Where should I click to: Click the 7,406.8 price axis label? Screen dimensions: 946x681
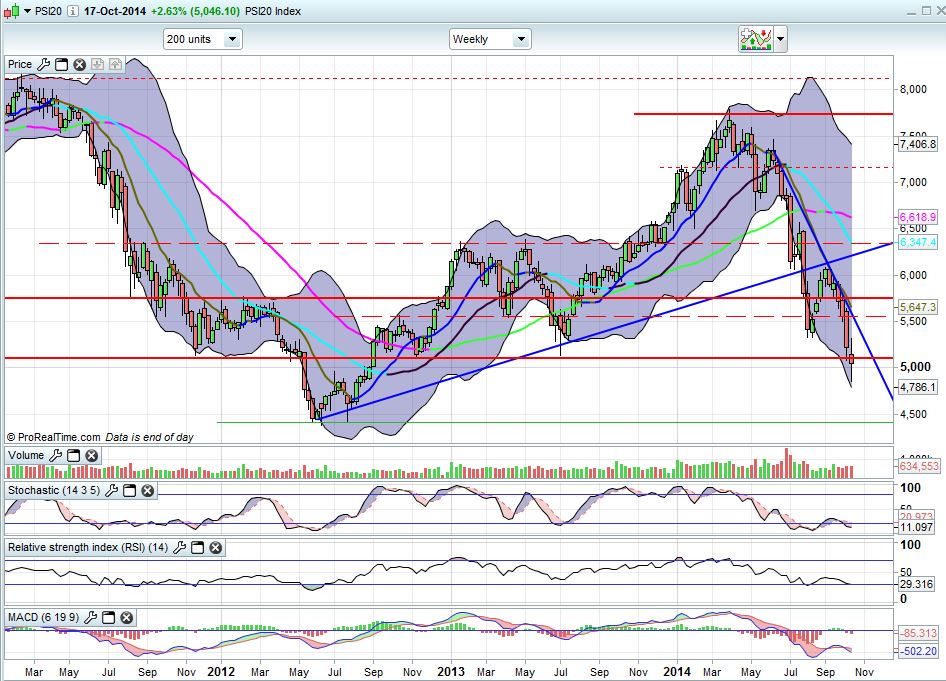click(918, 144)
